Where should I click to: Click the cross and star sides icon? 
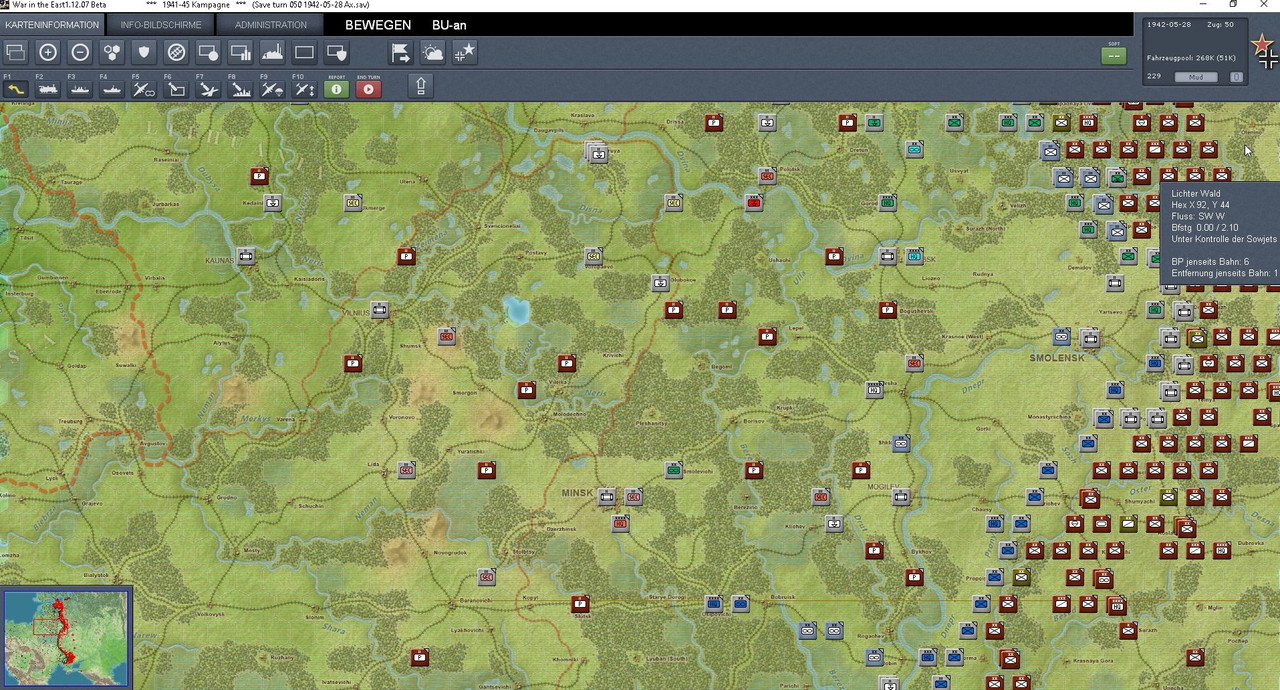click(x=465, y=52)
